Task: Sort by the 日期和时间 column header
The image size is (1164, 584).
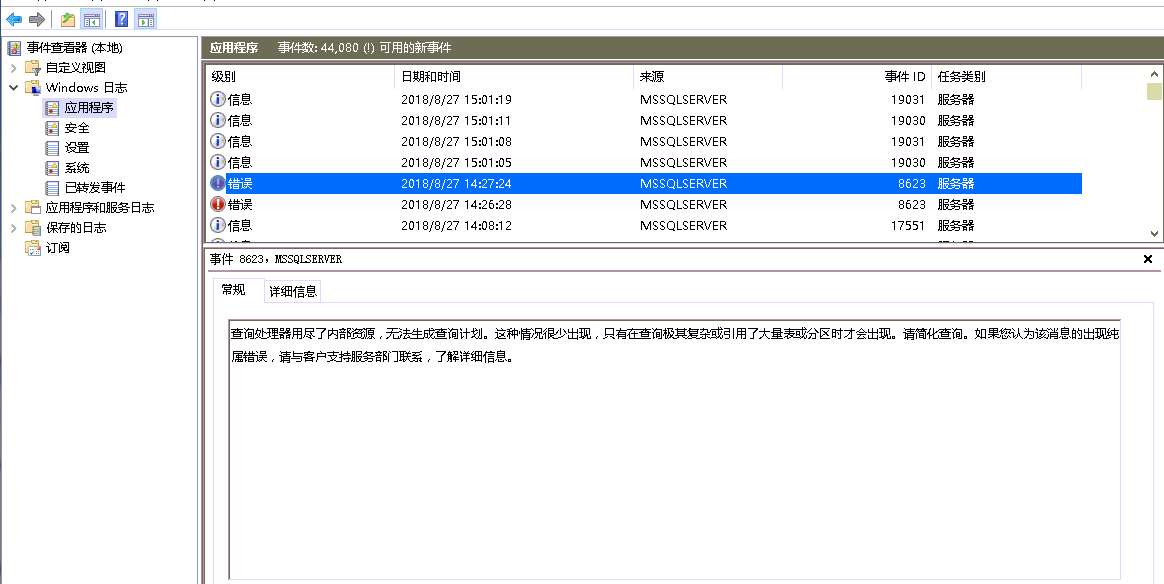Action: [514, 76]
